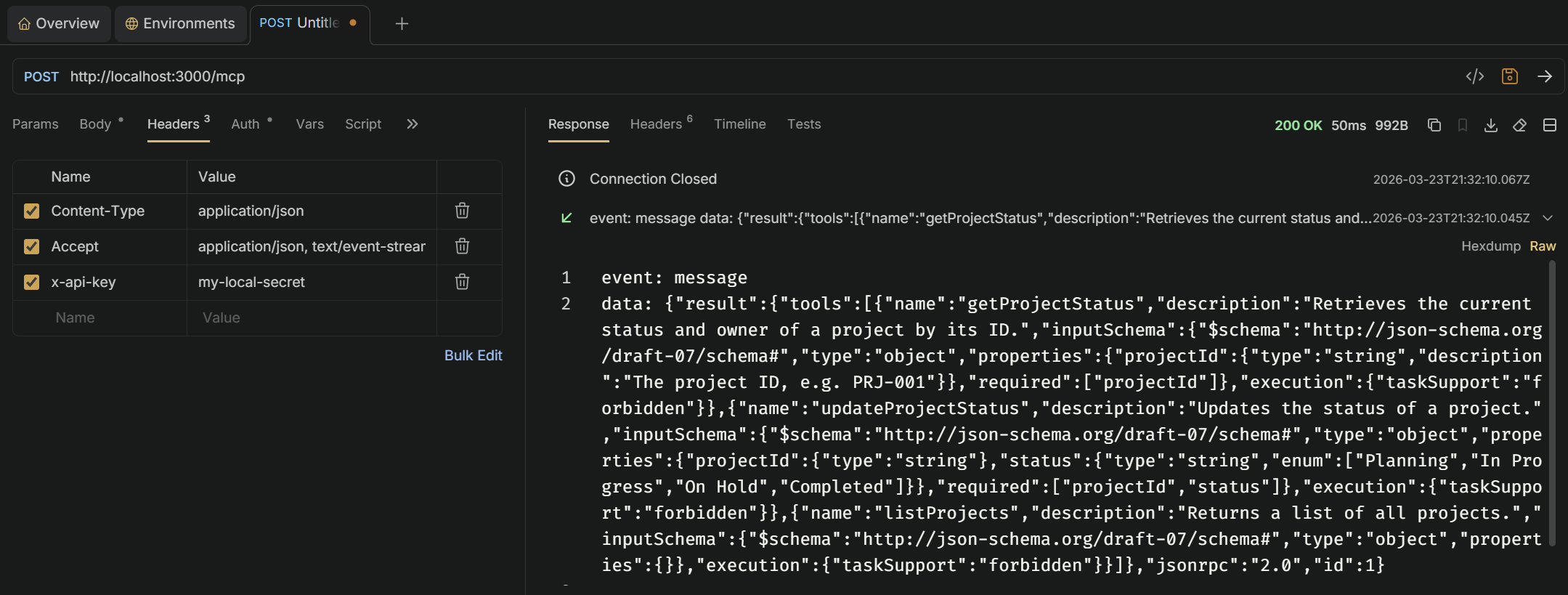The width and height of the screenshot is (1568, 595).
Task: Clear the response with the eraser icon
Action: coord(1519,125)
